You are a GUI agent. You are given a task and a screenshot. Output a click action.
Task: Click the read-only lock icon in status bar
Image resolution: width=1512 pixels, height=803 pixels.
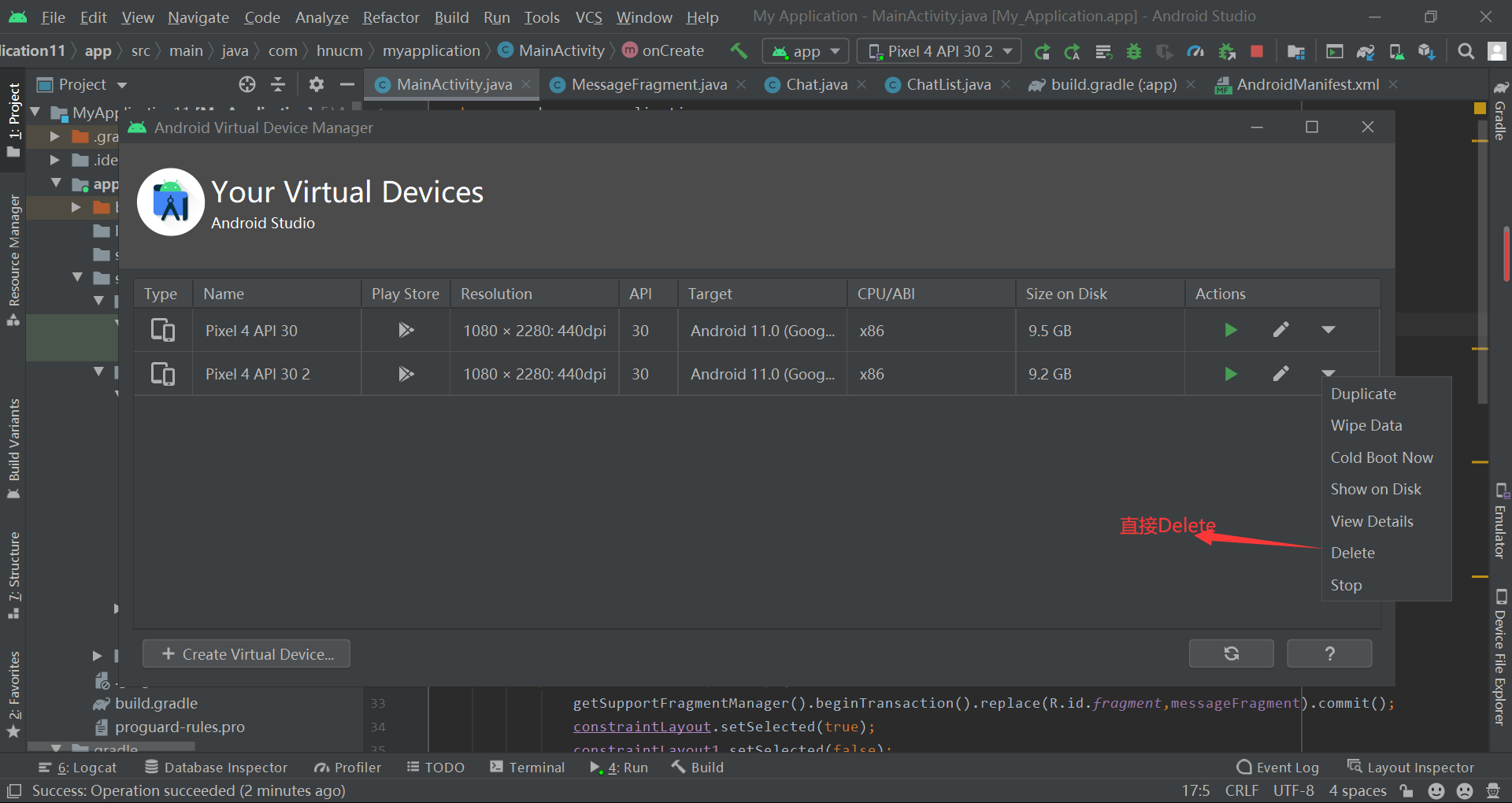tap(1406, 790)
